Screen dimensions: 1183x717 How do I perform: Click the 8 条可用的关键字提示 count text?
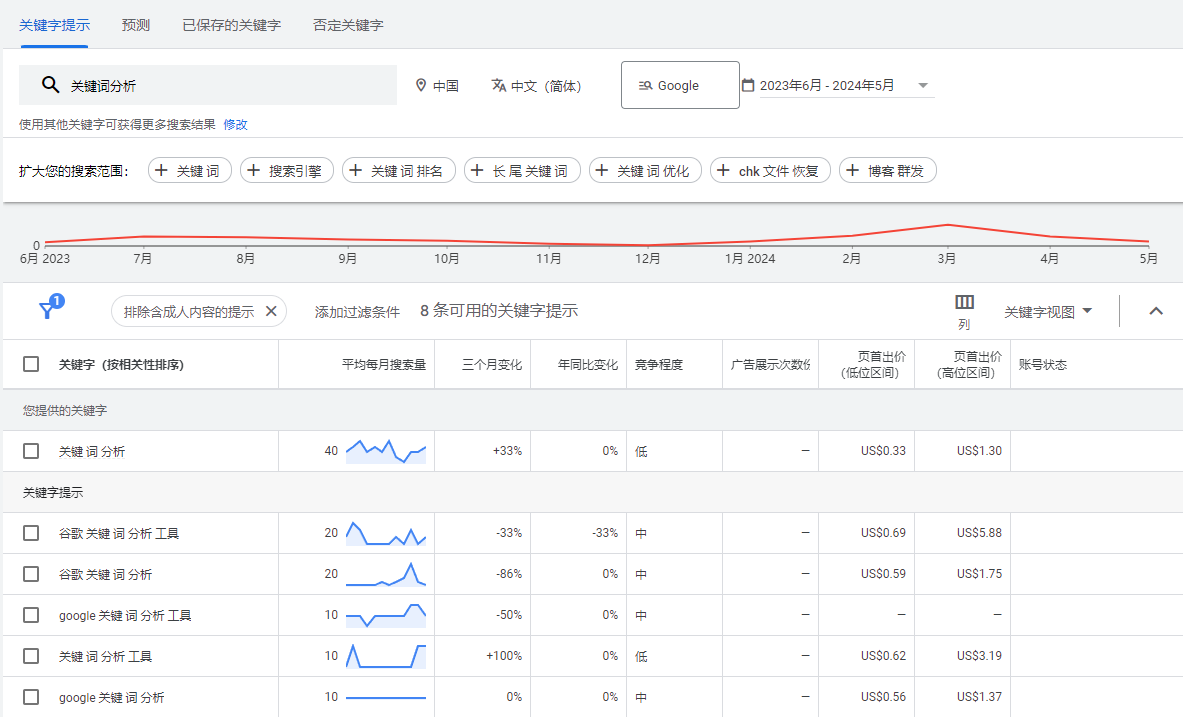click(499, 311)
